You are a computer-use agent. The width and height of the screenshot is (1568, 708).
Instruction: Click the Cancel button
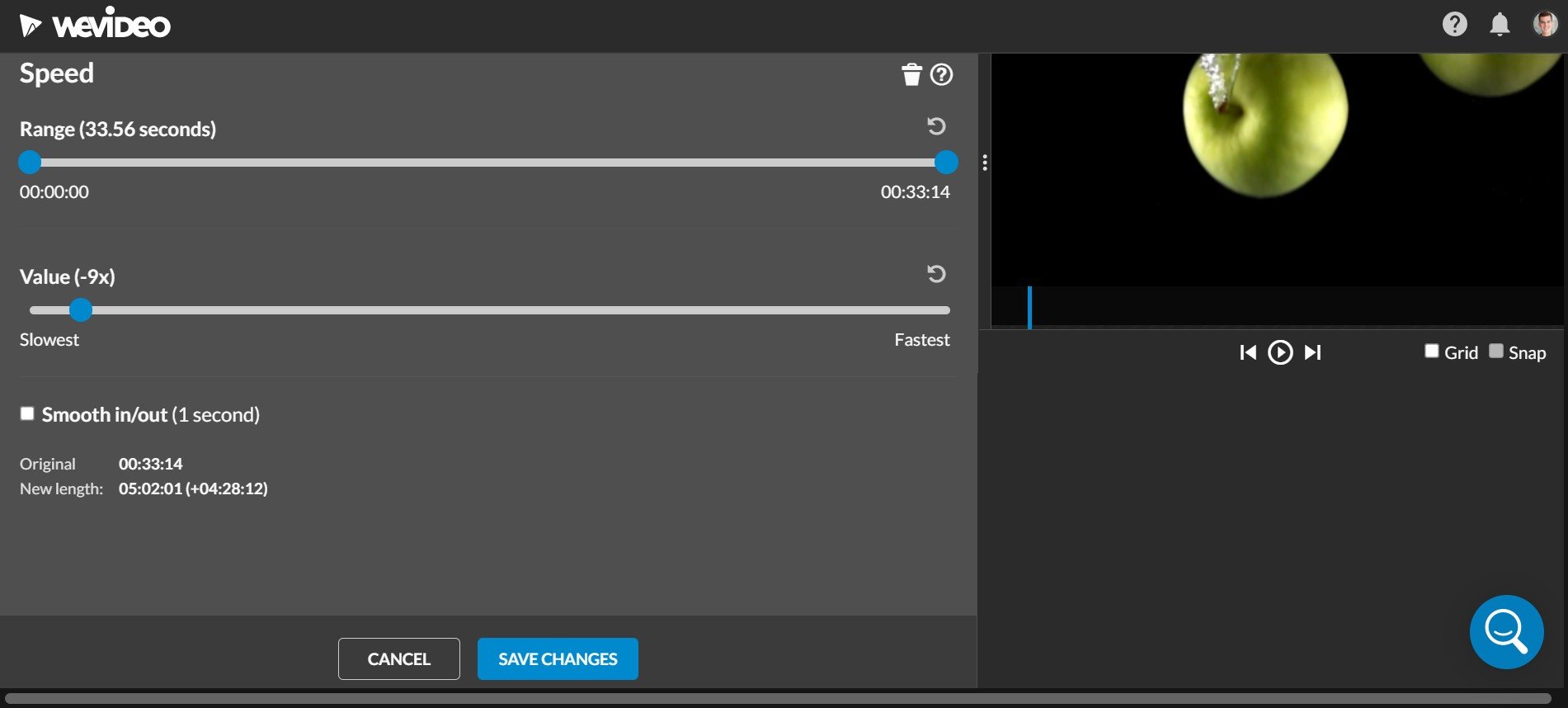pos(398,659)
